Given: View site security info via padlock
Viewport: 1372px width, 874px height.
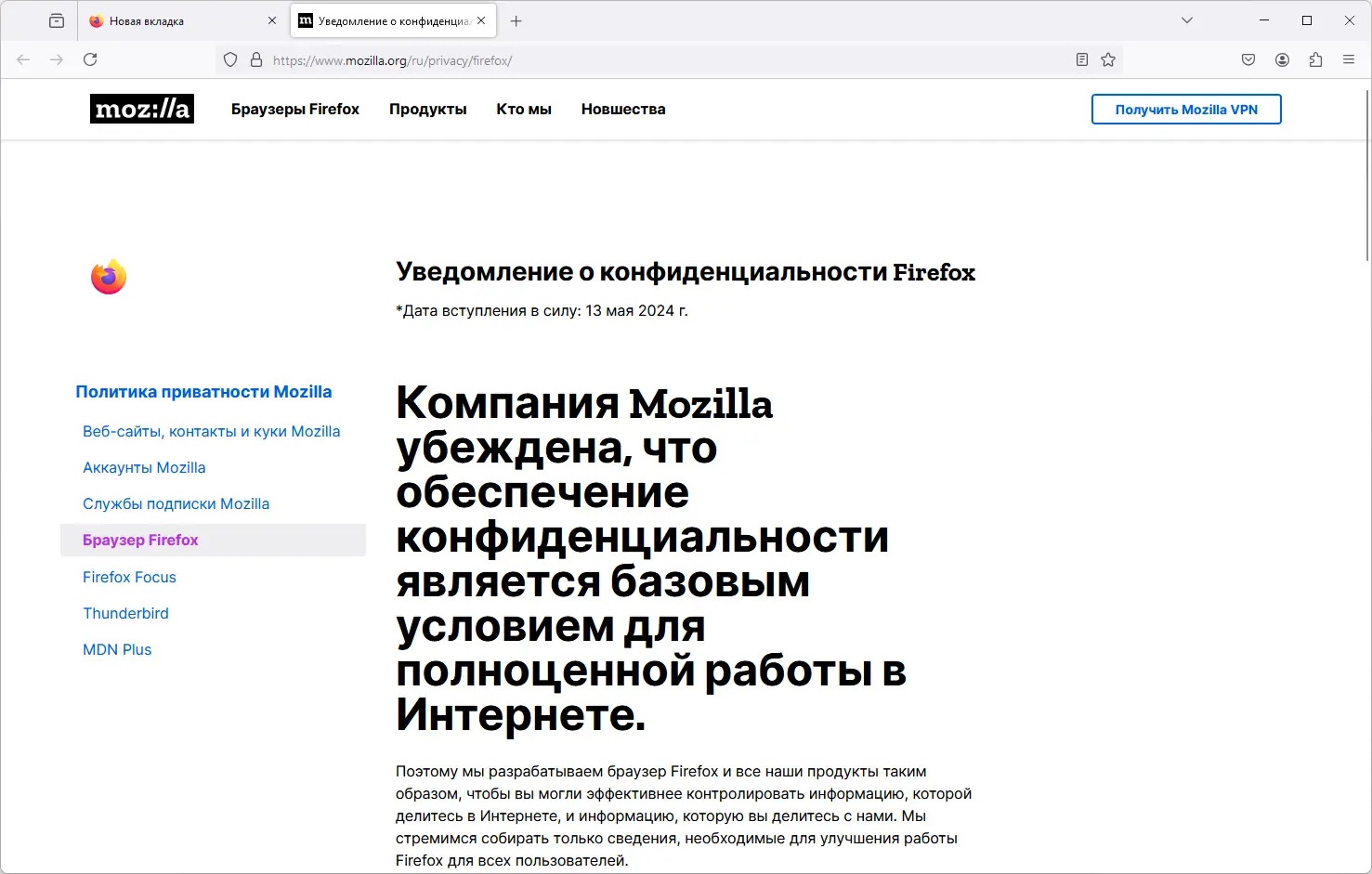Looking at the screenshot, I should click(x=256, y=60).
